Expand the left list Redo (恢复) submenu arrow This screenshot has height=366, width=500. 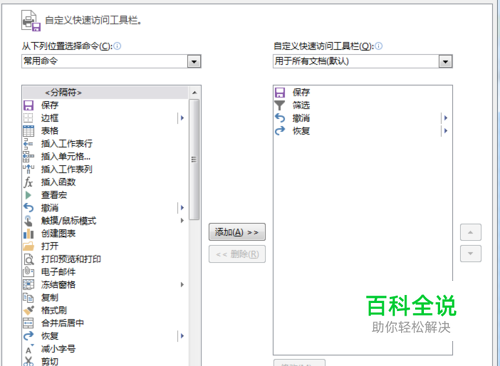tap(182, 336)
